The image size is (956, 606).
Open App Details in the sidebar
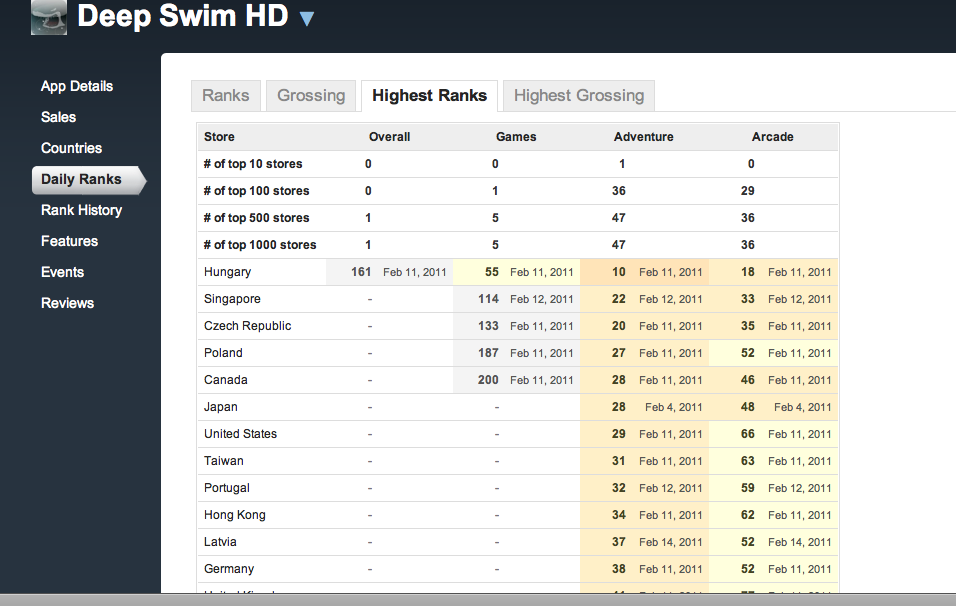(x=77, y=86)
